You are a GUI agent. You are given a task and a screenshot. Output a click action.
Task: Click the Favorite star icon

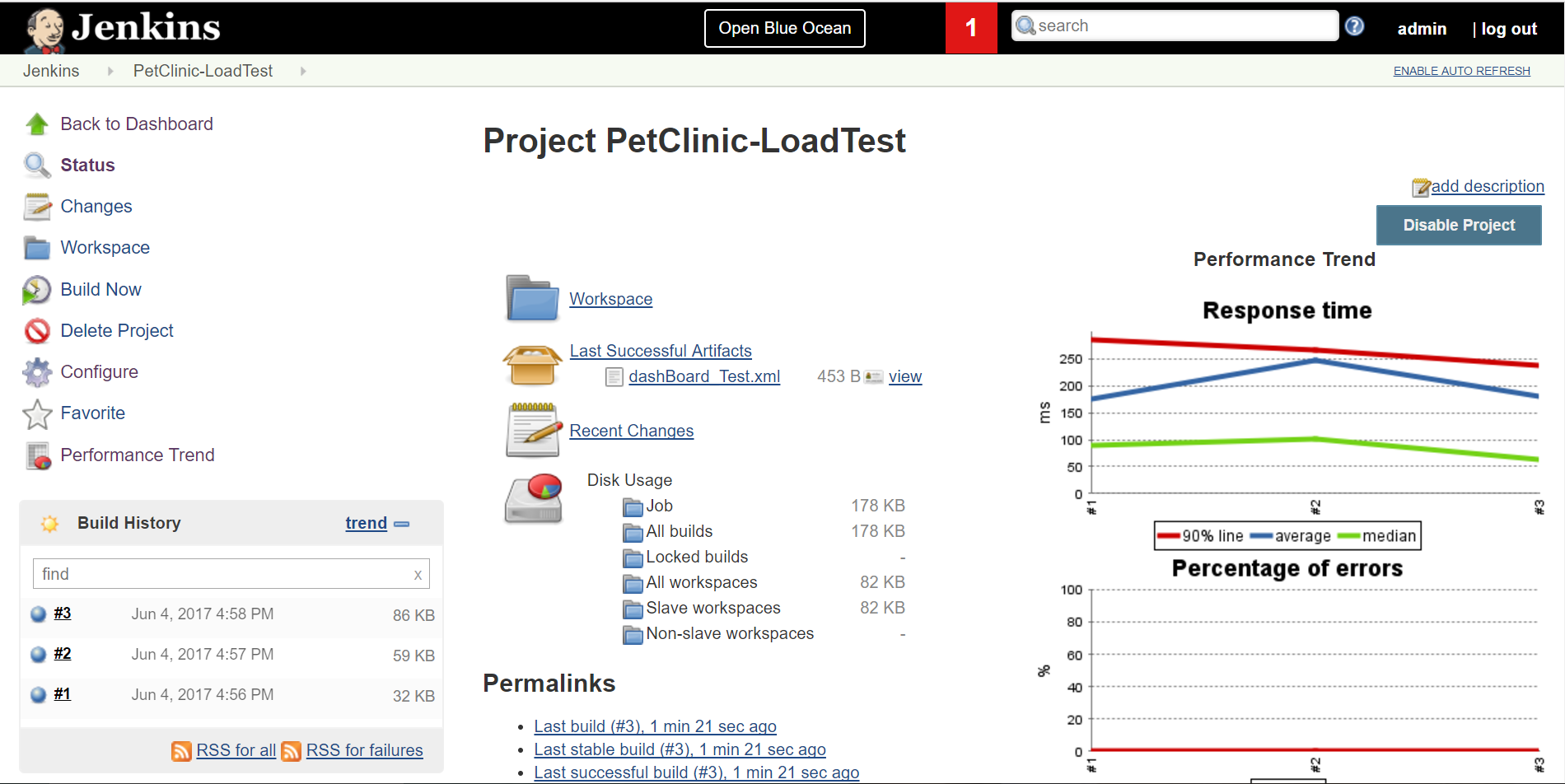(37, 413)
